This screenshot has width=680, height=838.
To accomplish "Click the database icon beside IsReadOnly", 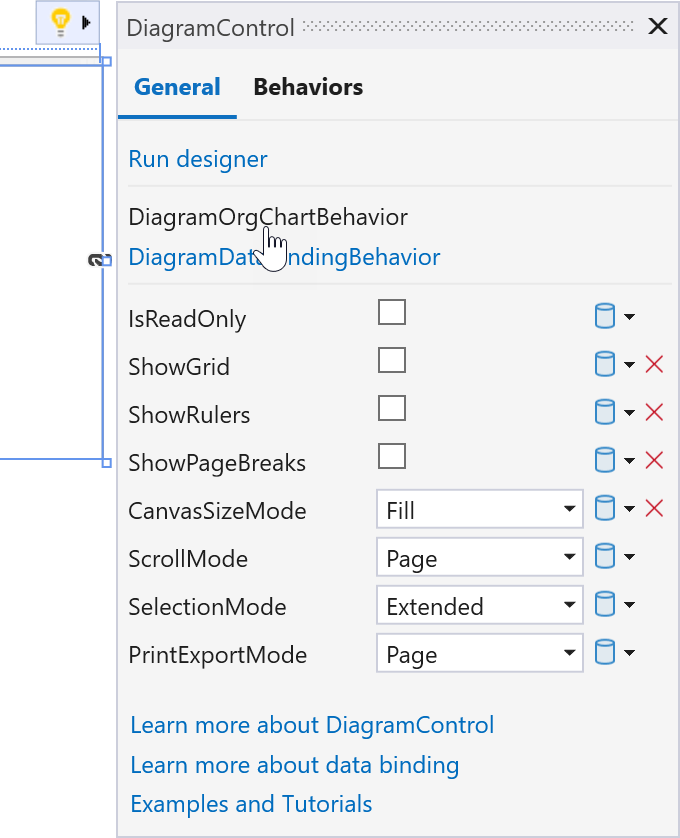I will point(605,318).
